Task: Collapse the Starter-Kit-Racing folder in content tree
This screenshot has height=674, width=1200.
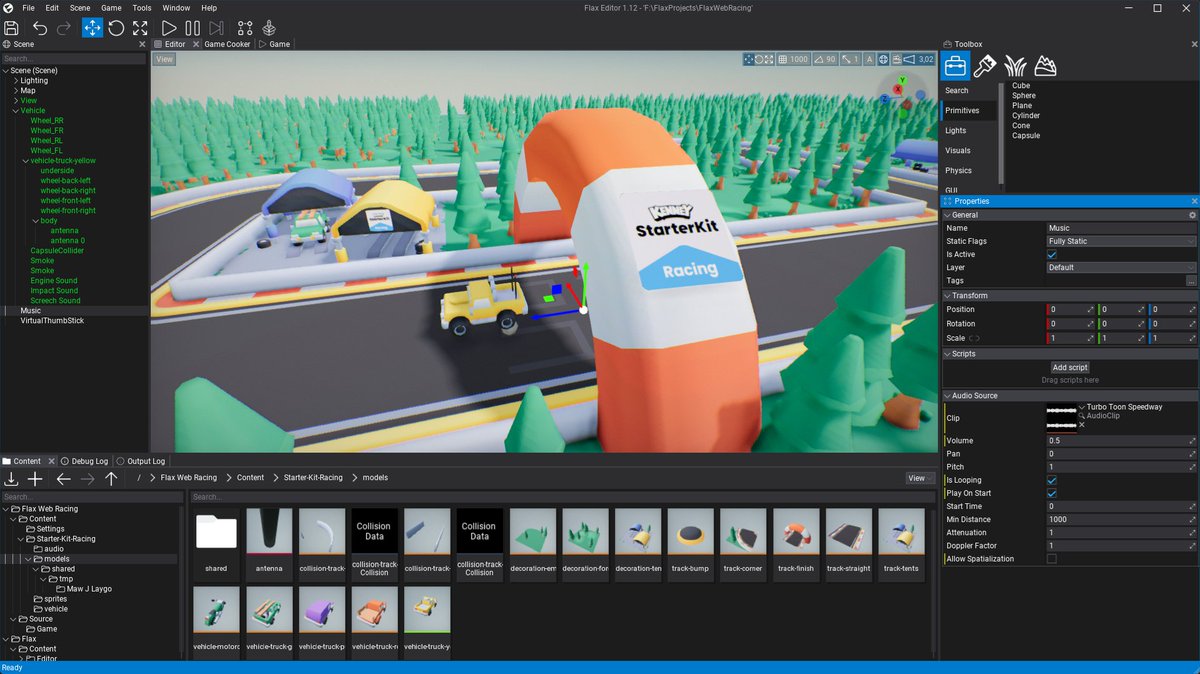Action: 20,539
